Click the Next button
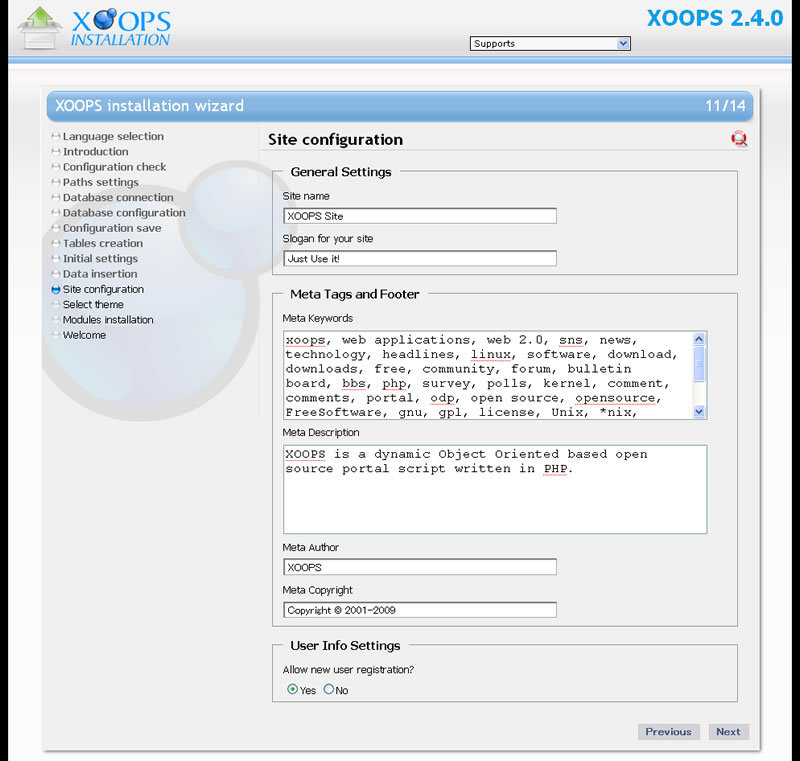This screenshot has width=800, height=761. [x=728, y=731]
